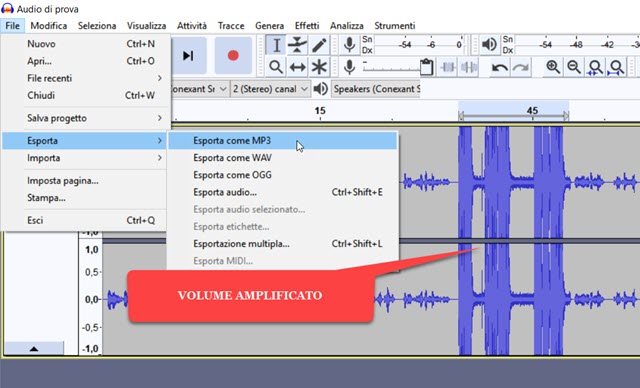Select the asterisk Multi-Tool
640x388 pixels.
click(x=319, y=67)
